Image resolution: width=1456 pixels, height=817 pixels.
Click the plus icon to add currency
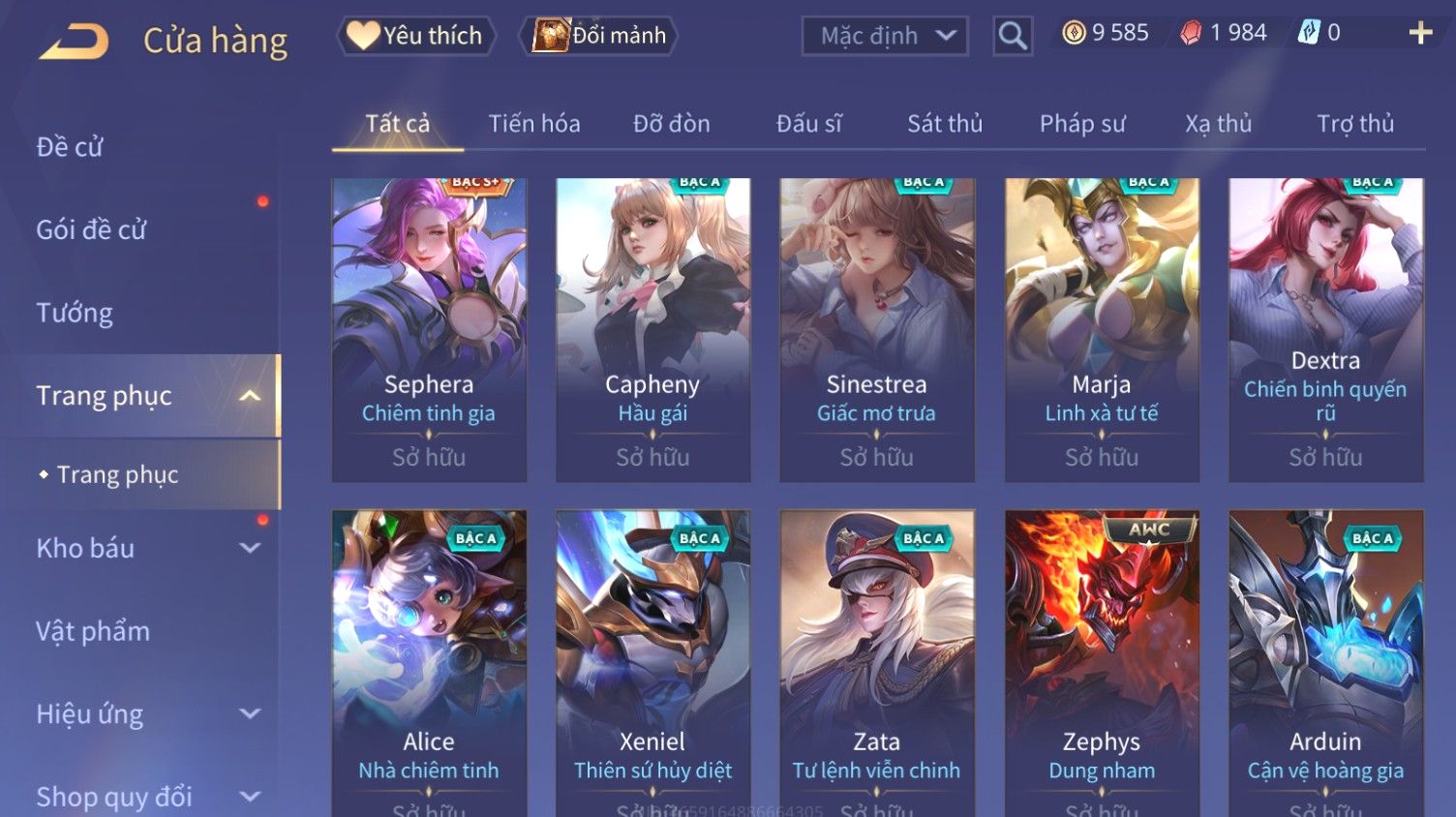(x=1420, y=33)
